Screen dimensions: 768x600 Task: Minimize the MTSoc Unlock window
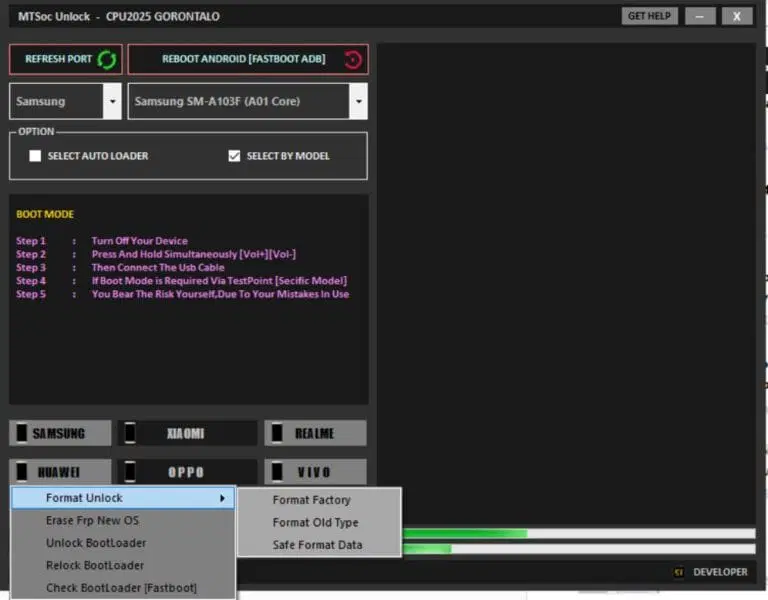pos(700,16)
